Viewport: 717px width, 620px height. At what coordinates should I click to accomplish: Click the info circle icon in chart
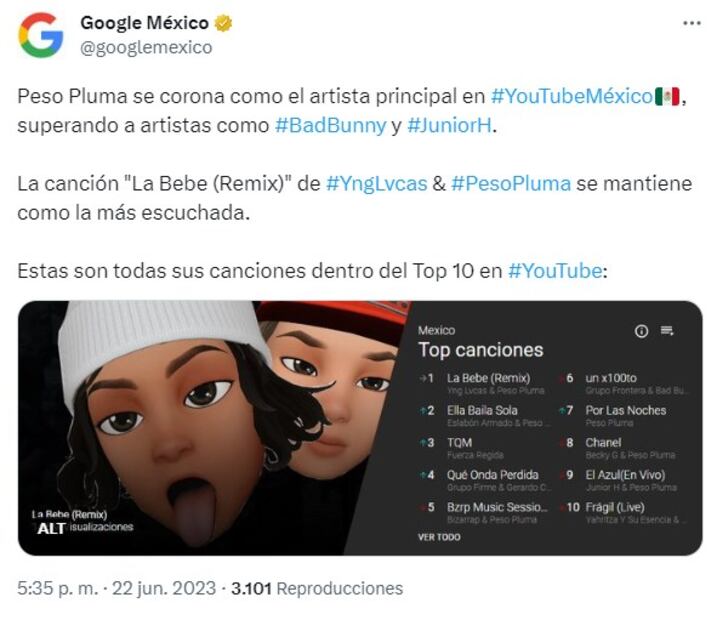click(x=641, y=331)
